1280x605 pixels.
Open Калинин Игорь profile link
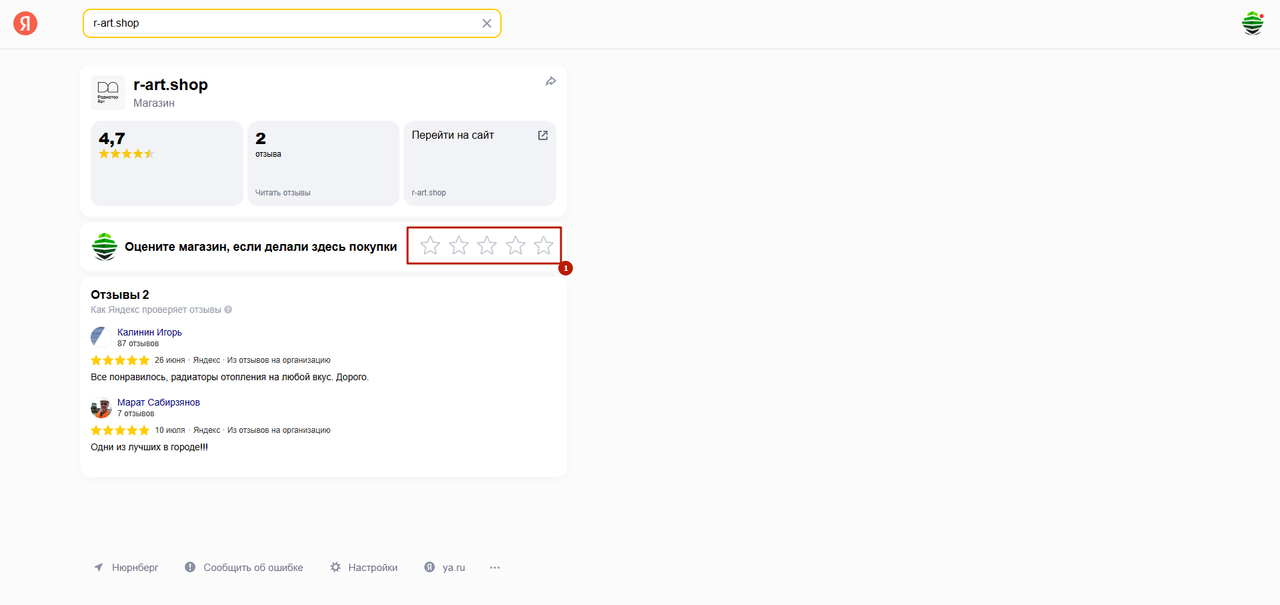149,332
